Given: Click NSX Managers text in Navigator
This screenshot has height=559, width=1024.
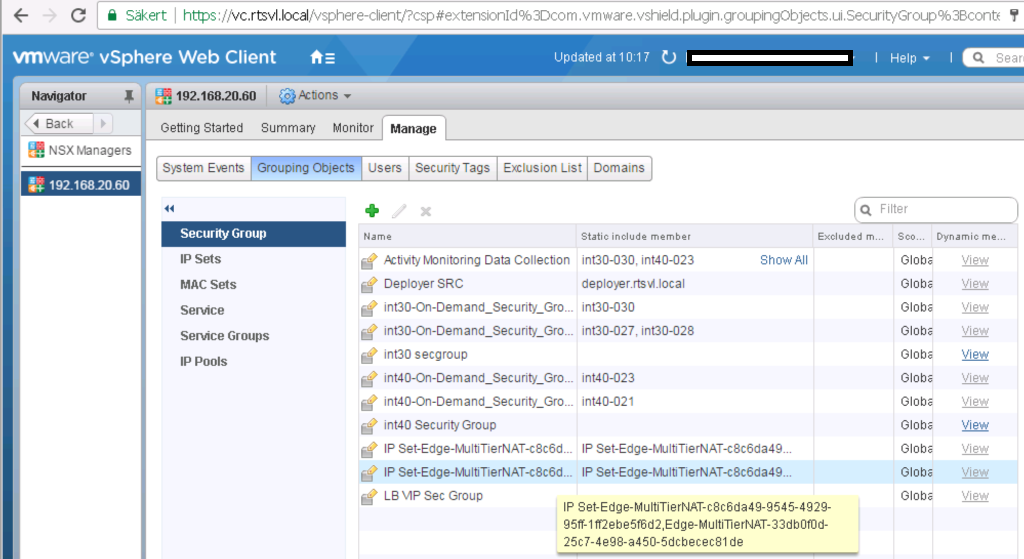Looking at the screenshot, I should tap(90, 150).
